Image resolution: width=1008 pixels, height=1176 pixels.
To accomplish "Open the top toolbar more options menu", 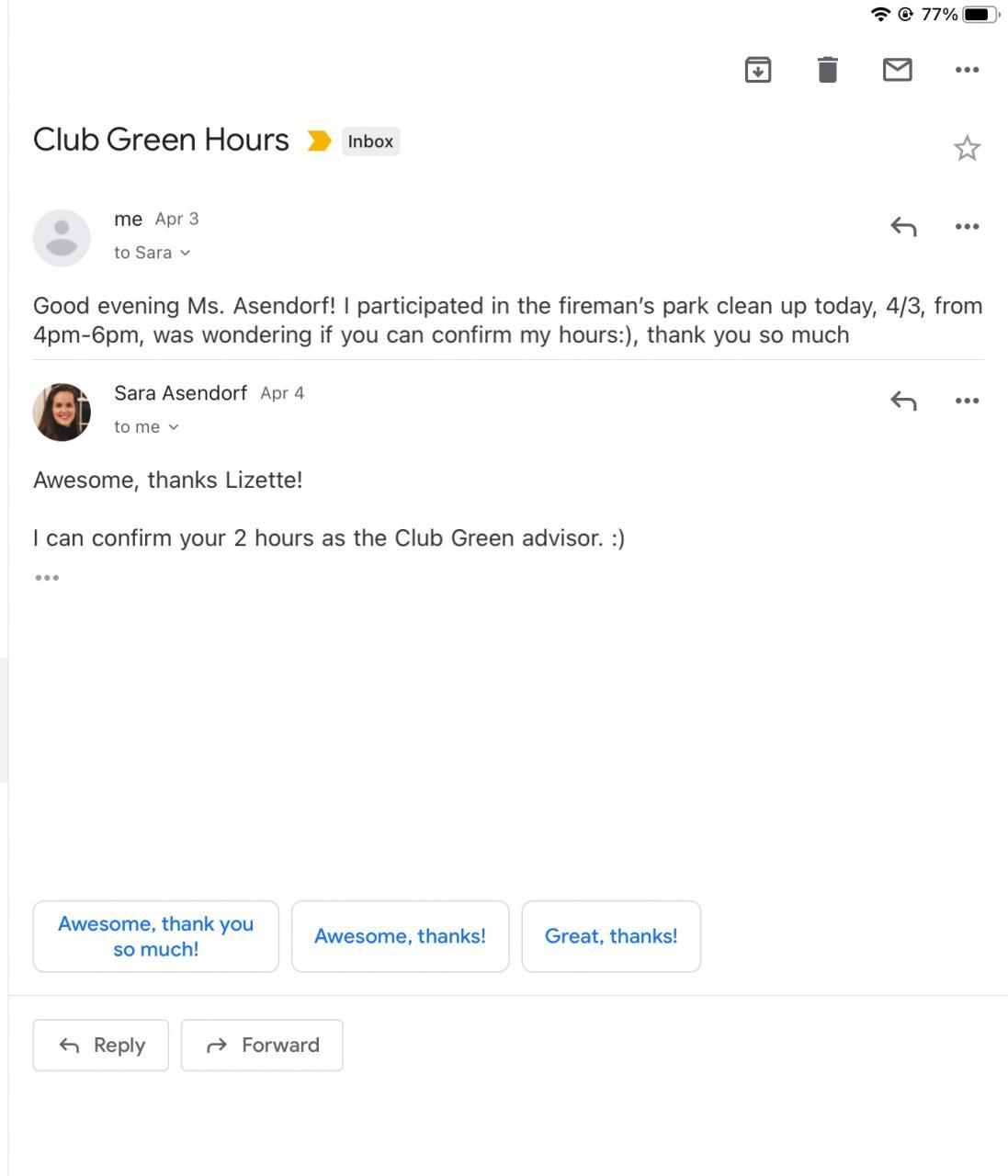I will pyautogui.click(x=967, y=70).
